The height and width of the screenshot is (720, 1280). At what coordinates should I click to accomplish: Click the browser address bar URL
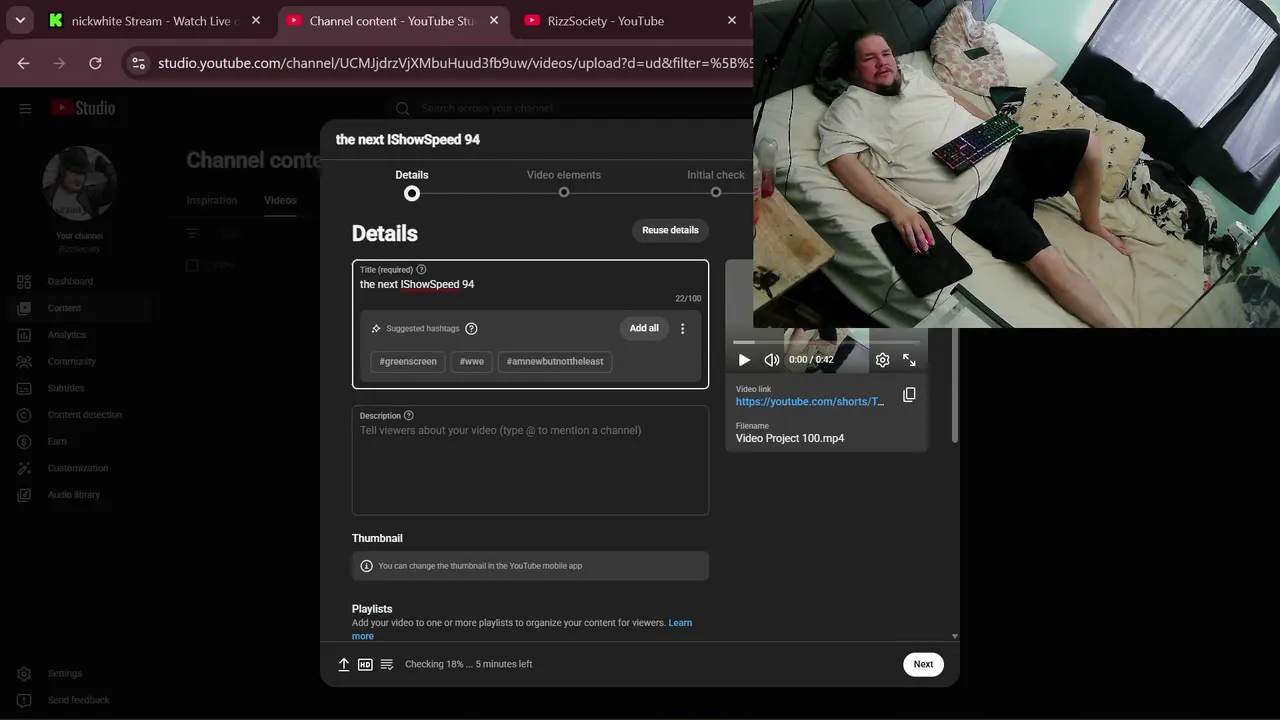click(x=455, y=63)
